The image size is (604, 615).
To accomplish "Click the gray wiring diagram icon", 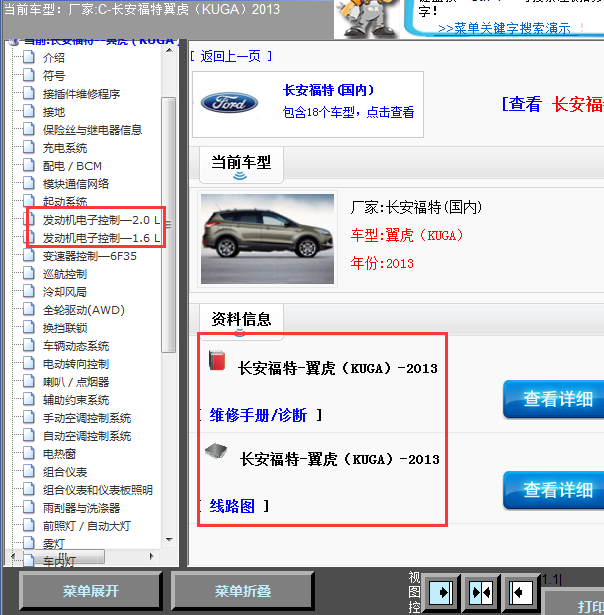I will pyautogui.click(x=216, y=451).
